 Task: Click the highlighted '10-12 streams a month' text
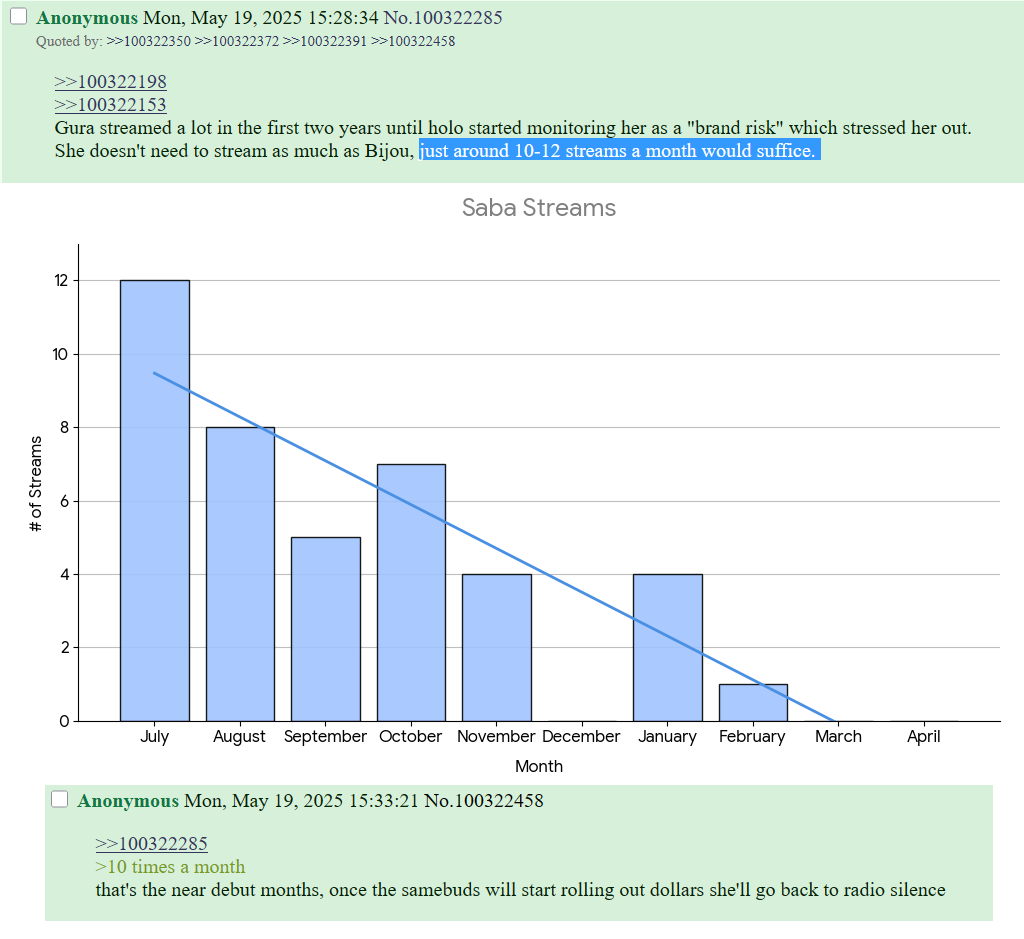pyautogui.click(x=620, y=151)
